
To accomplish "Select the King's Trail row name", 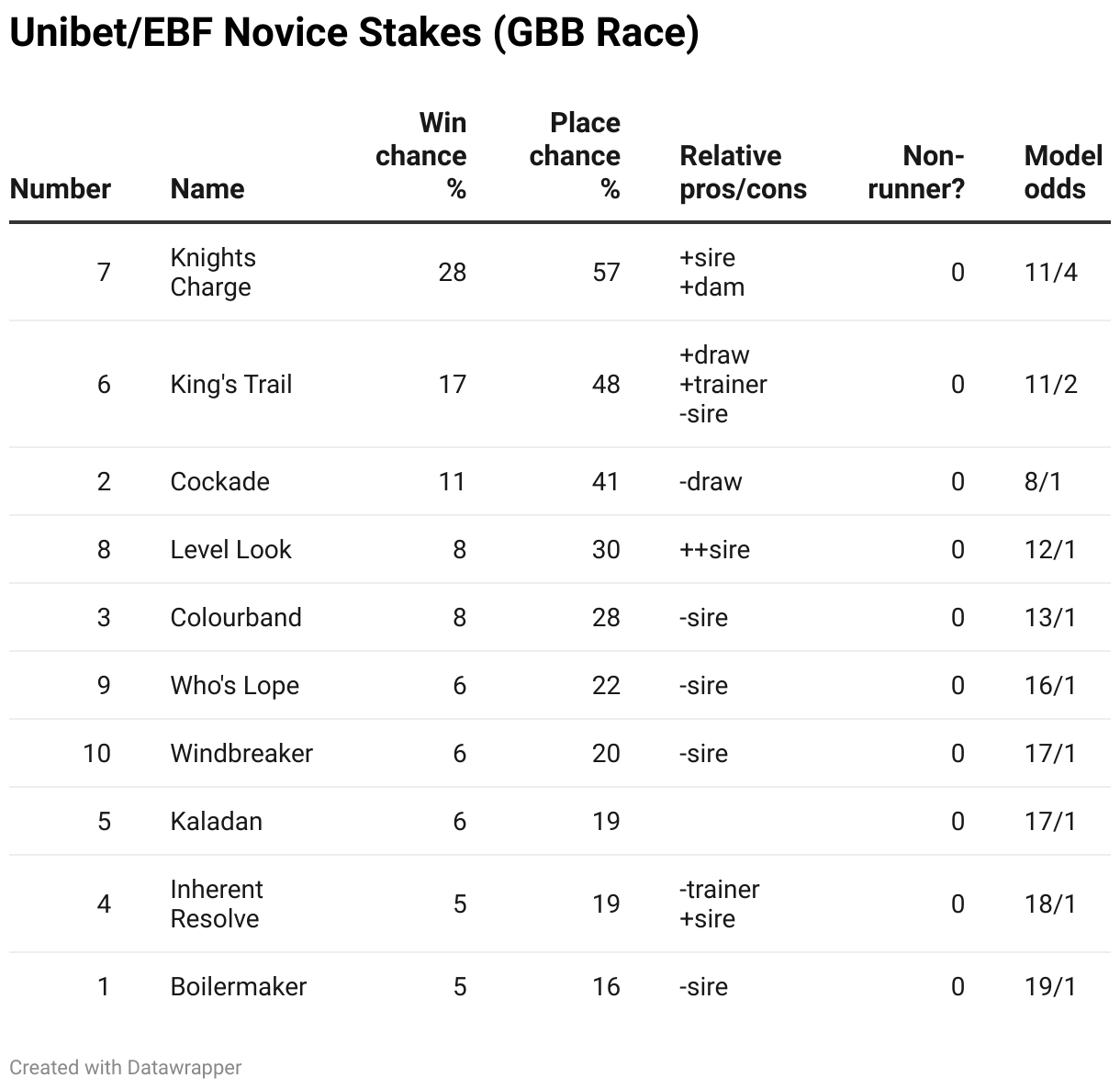I will point(231,385).
